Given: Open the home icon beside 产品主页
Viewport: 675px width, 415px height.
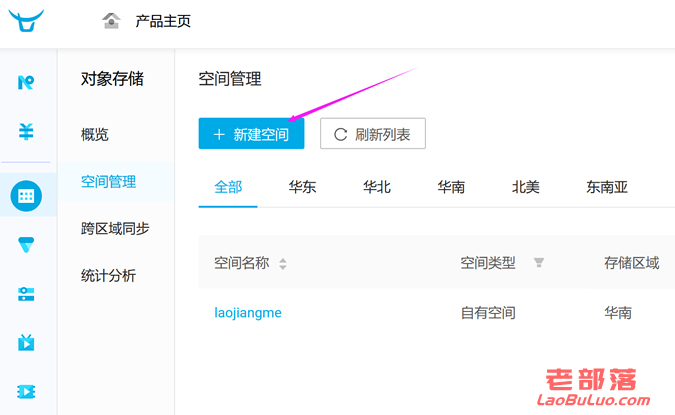Looking at the screenshot, I should [111, 20].
